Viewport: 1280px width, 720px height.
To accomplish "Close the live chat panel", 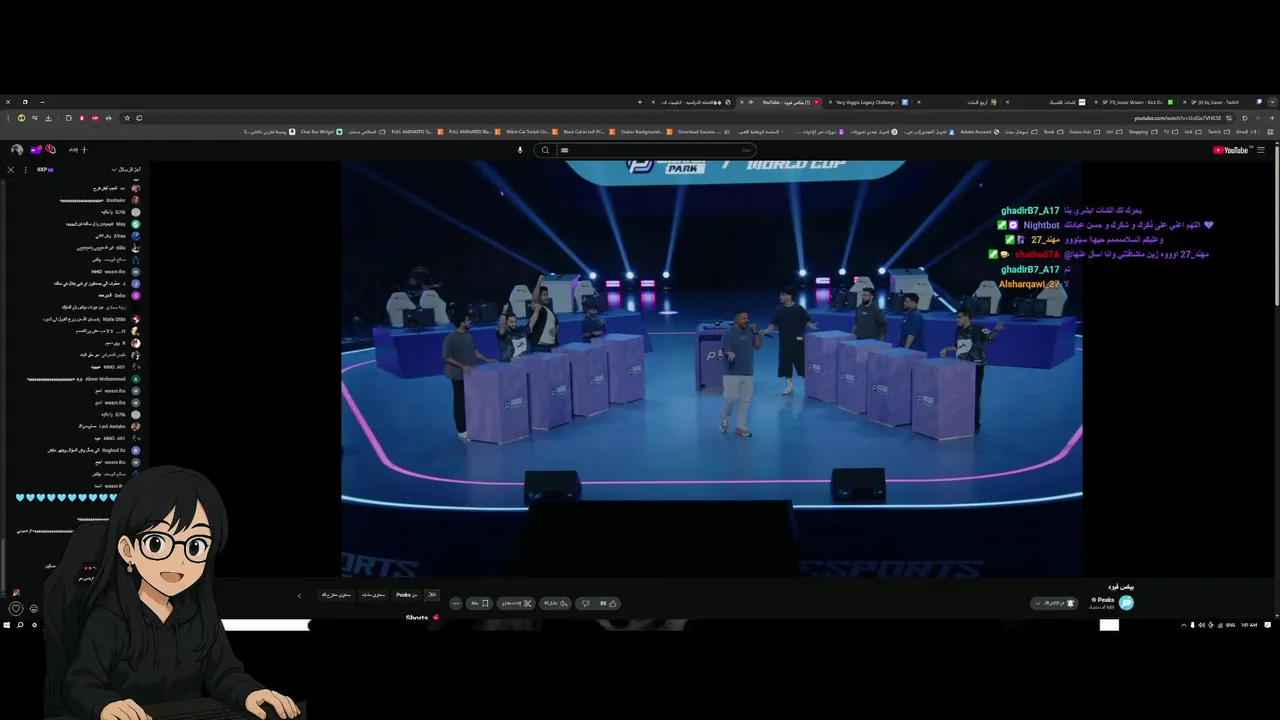I will 10,169.
